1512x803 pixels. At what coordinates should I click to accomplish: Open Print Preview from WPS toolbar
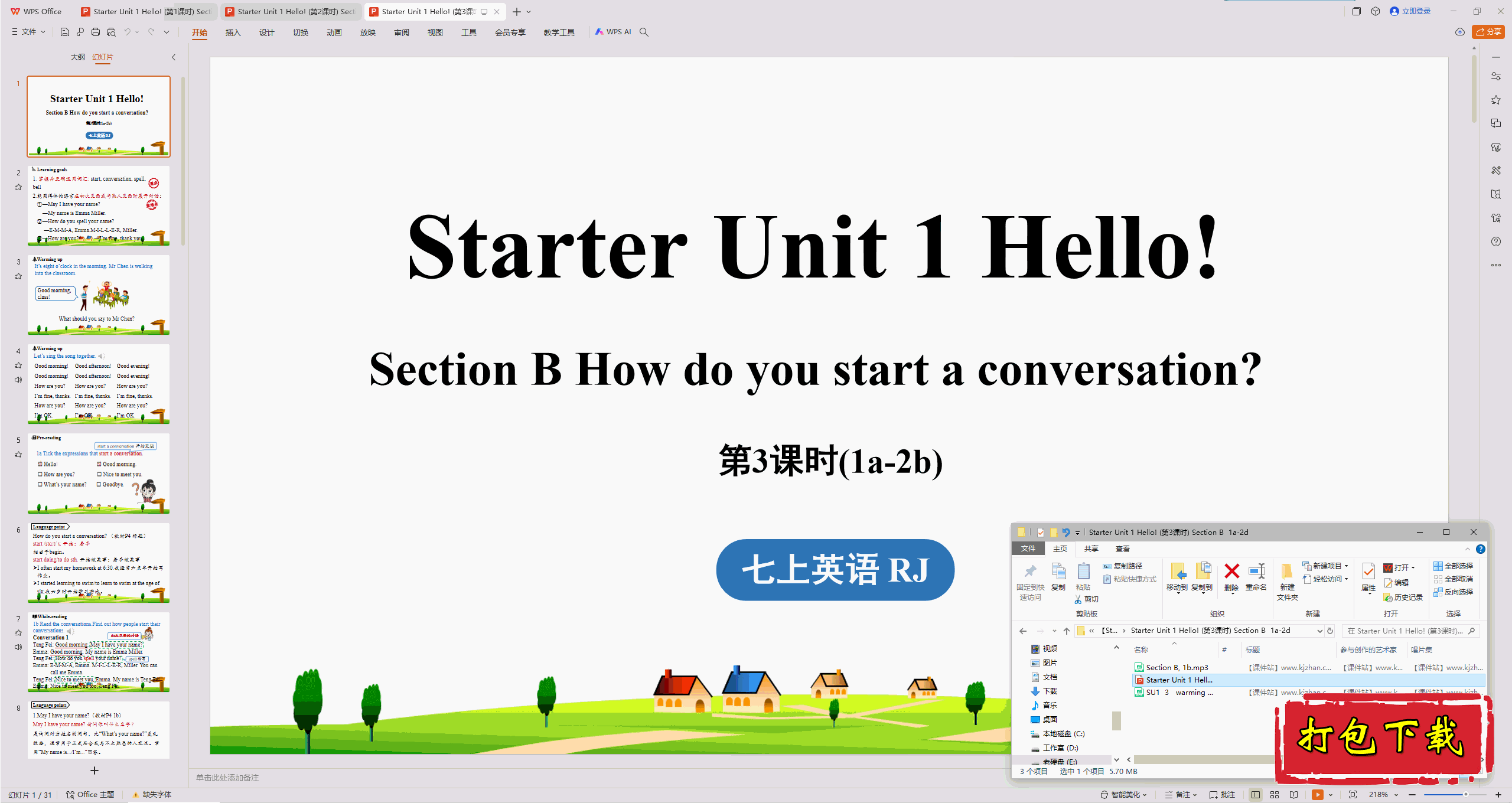point(111,32)
